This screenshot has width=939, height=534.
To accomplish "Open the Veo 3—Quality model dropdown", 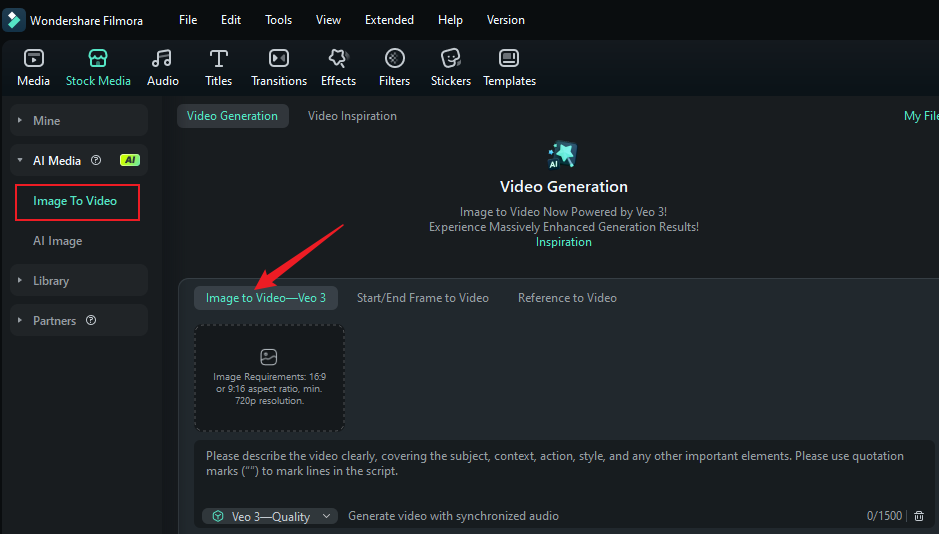I will tap(270, 516).
